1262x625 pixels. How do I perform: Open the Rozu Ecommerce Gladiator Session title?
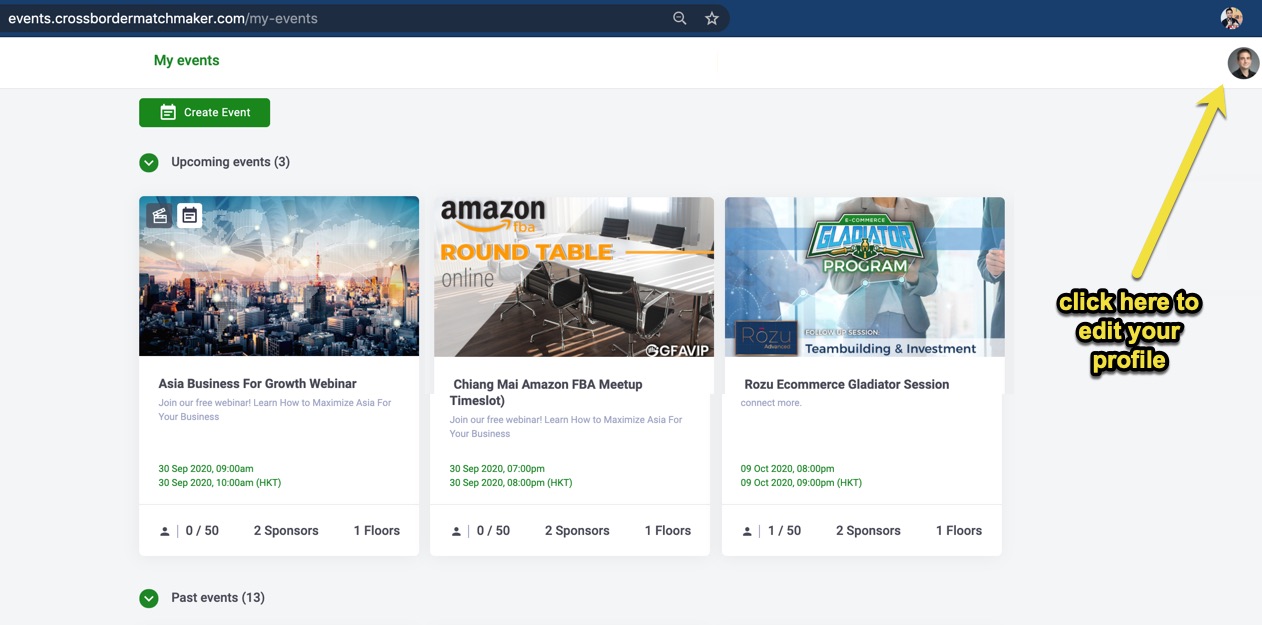[847, 384]
